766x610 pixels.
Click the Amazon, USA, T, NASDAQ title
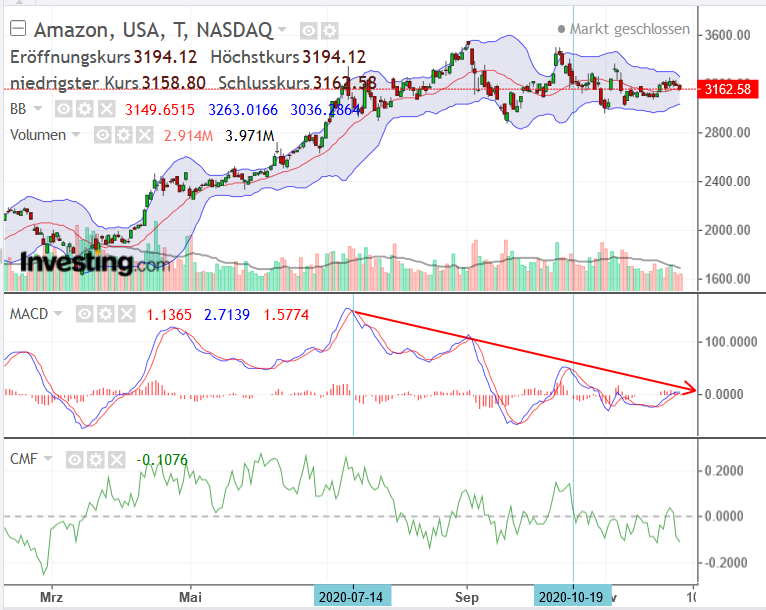click(x=153, y=30)
